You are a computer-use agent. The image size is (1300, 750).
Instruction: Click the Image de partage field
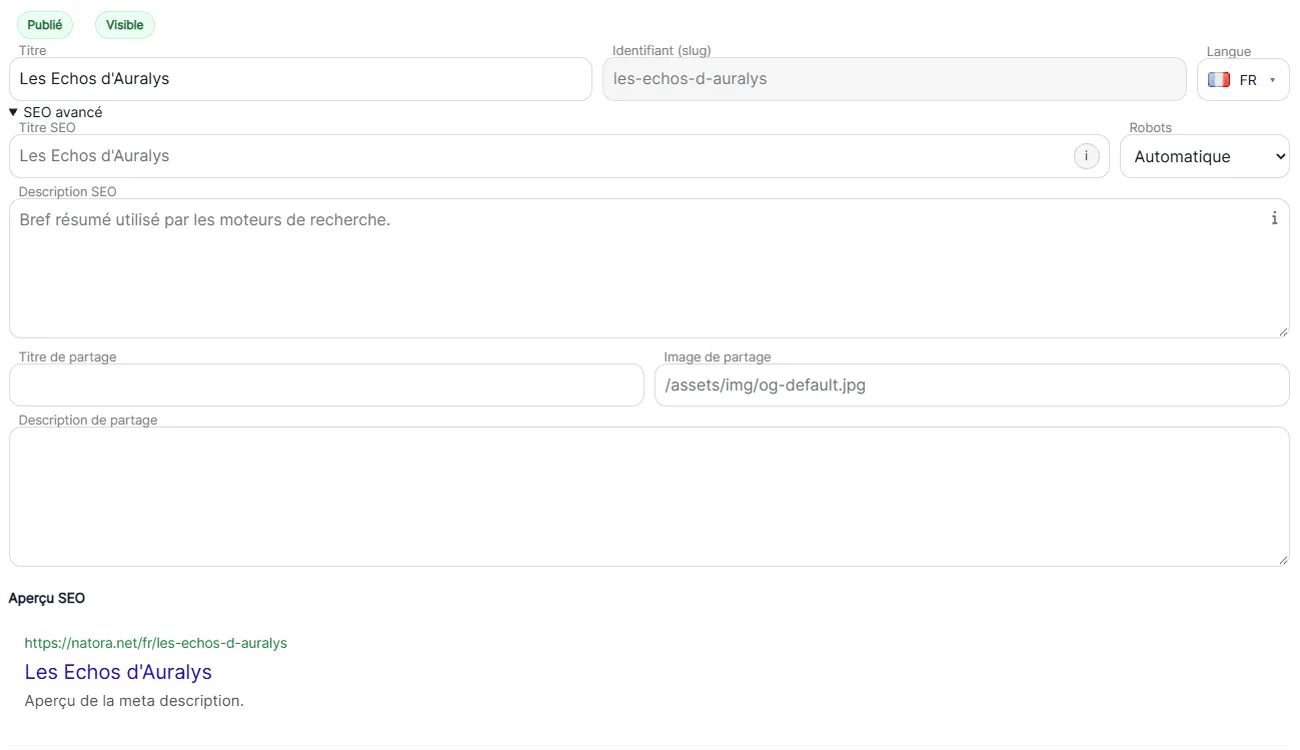(x=972, y=385)
